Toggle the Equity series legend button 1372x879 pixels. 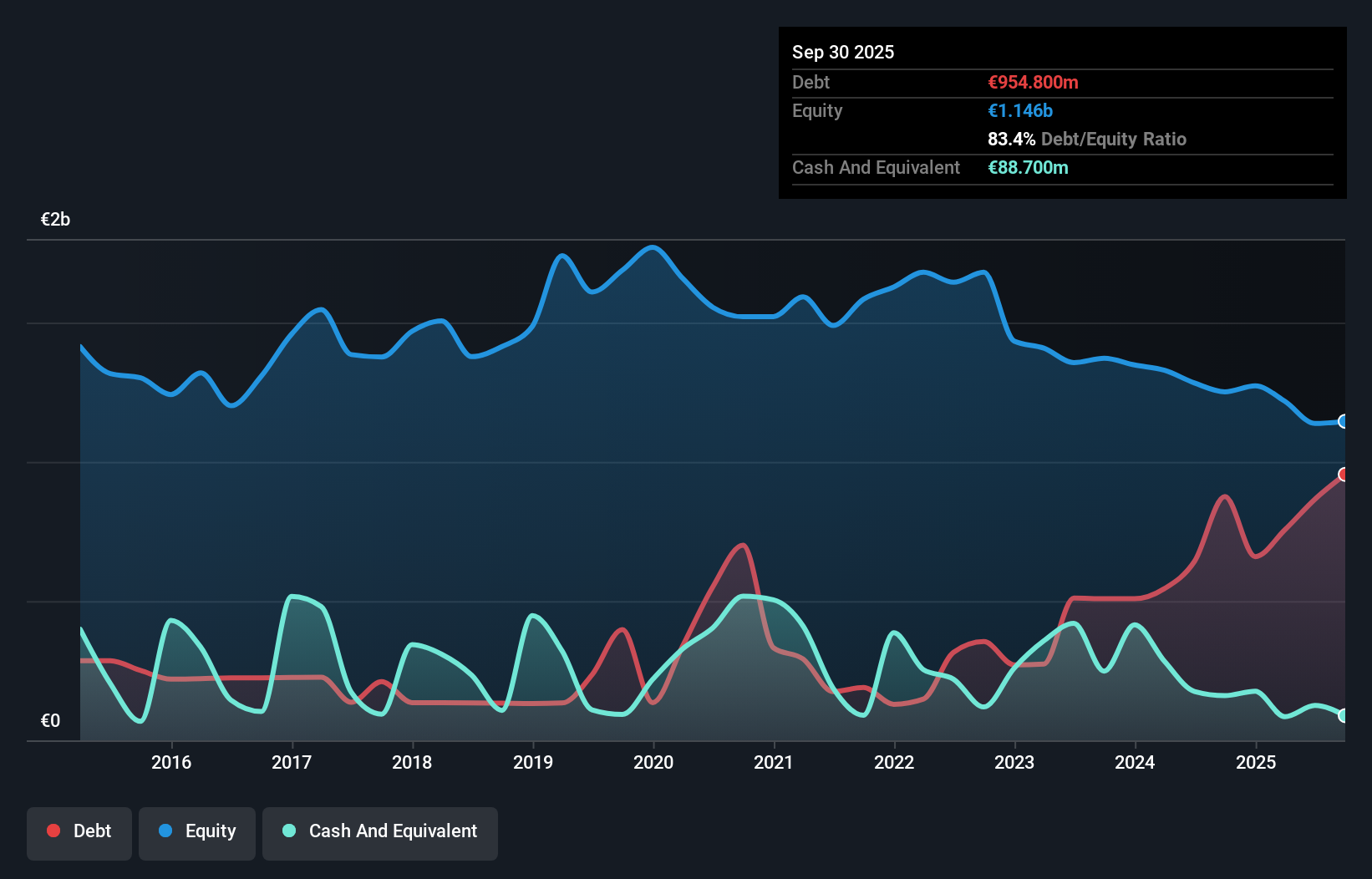197,833
